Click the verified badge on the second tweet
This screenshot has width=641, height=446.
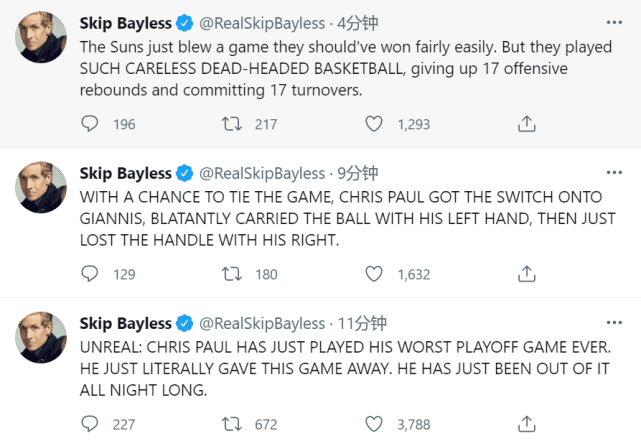185,173
